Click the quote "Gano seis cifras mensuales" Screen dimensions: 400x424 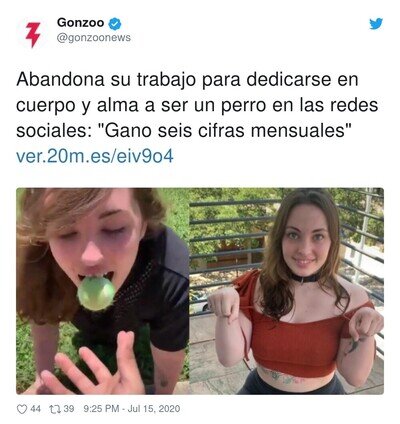225,130
